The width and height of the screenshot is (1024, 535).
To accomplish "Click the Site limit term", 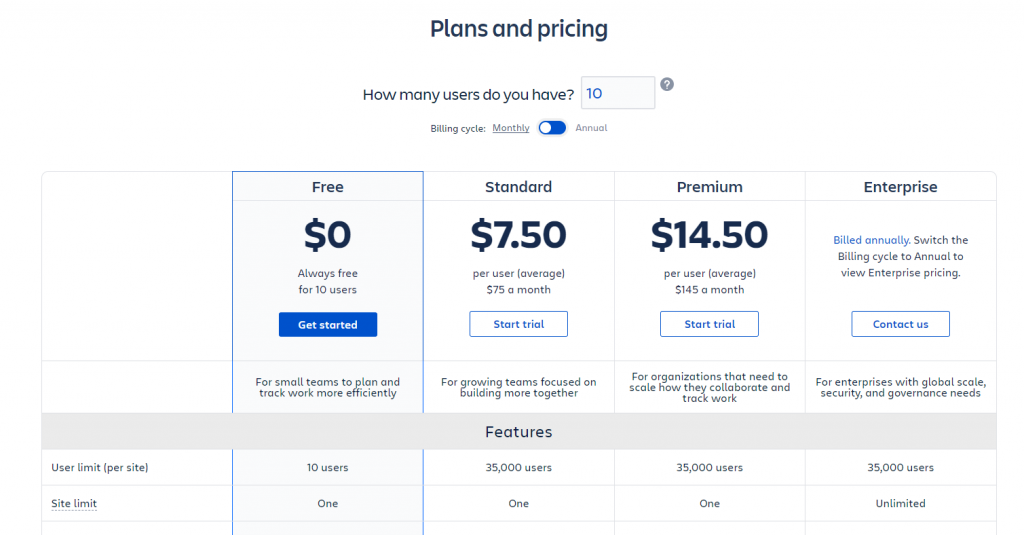I will 74,504.
